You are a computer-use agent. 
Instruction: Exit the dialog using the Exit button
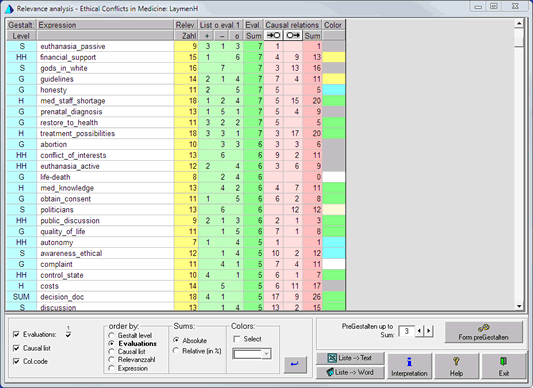tap(503, 366)
